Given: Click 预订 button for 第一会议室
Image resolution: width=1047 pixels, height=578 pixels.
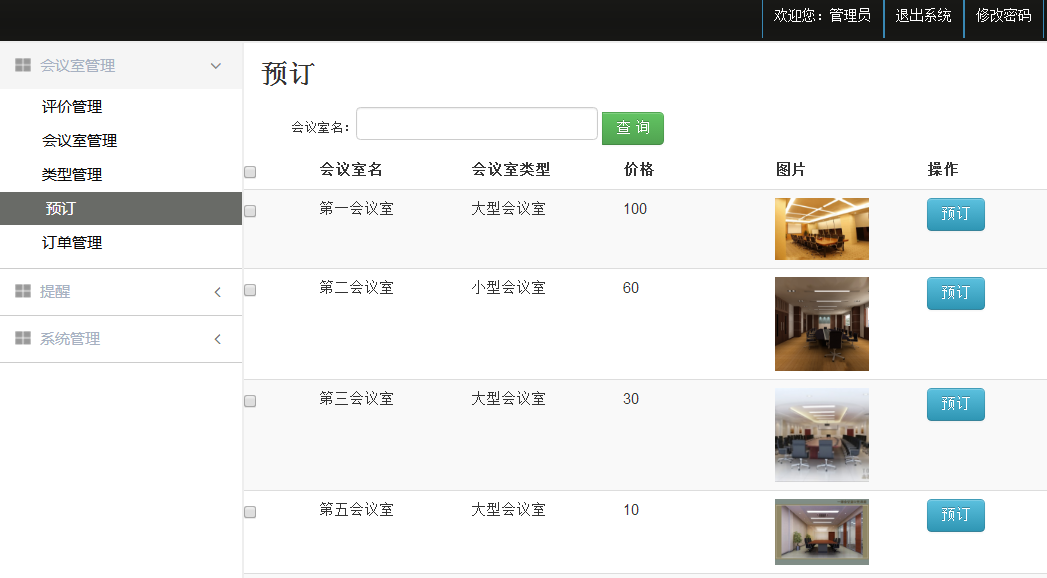Looking at the screenshot, I should [956, 214].
